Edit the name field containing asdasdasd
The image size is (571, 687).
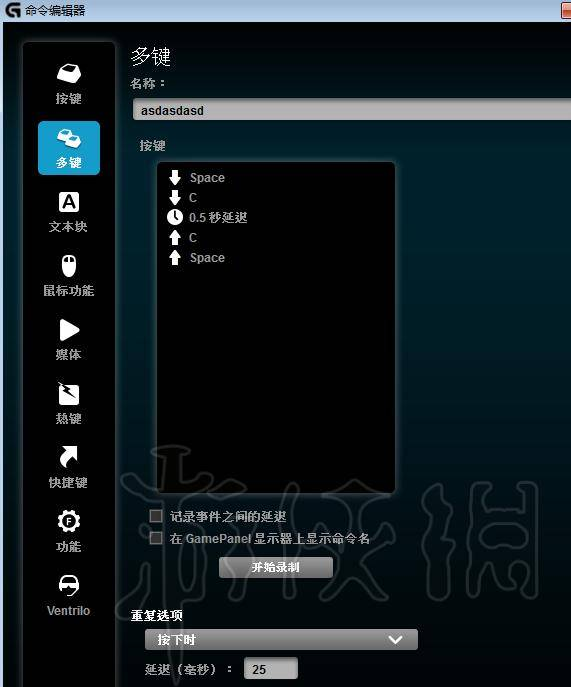click(352, 110)
